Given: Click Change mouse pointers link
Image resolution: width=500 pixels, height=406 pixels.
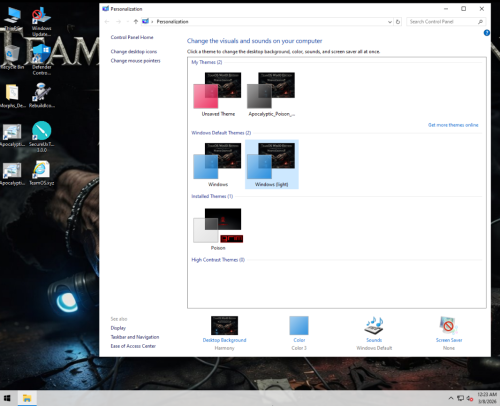Looking at the screenshot, I should [x=135, y=61].
